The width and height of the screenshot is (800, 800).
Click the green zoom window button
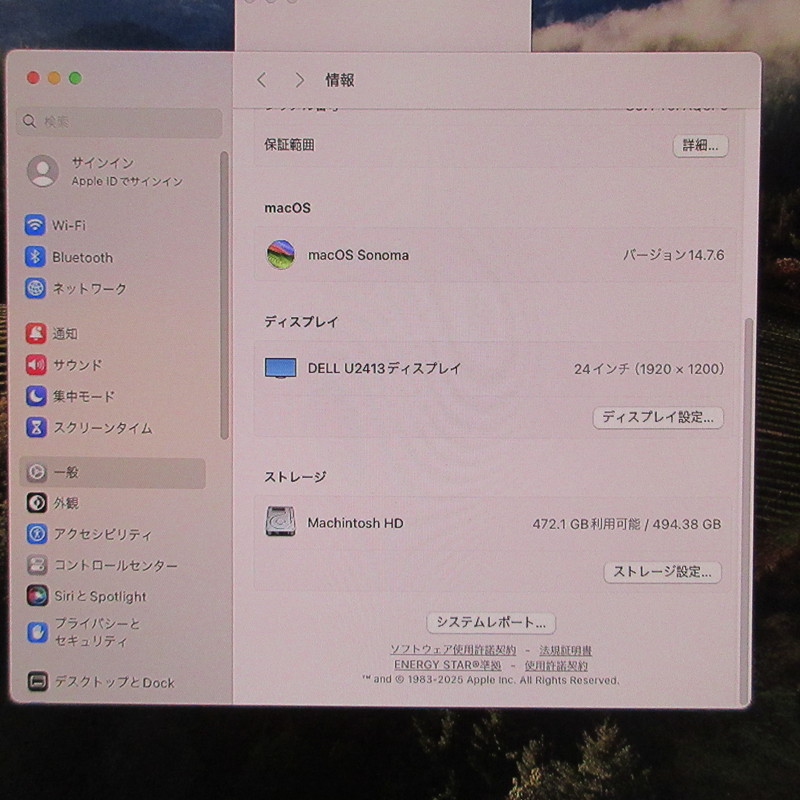click(76, 78)
